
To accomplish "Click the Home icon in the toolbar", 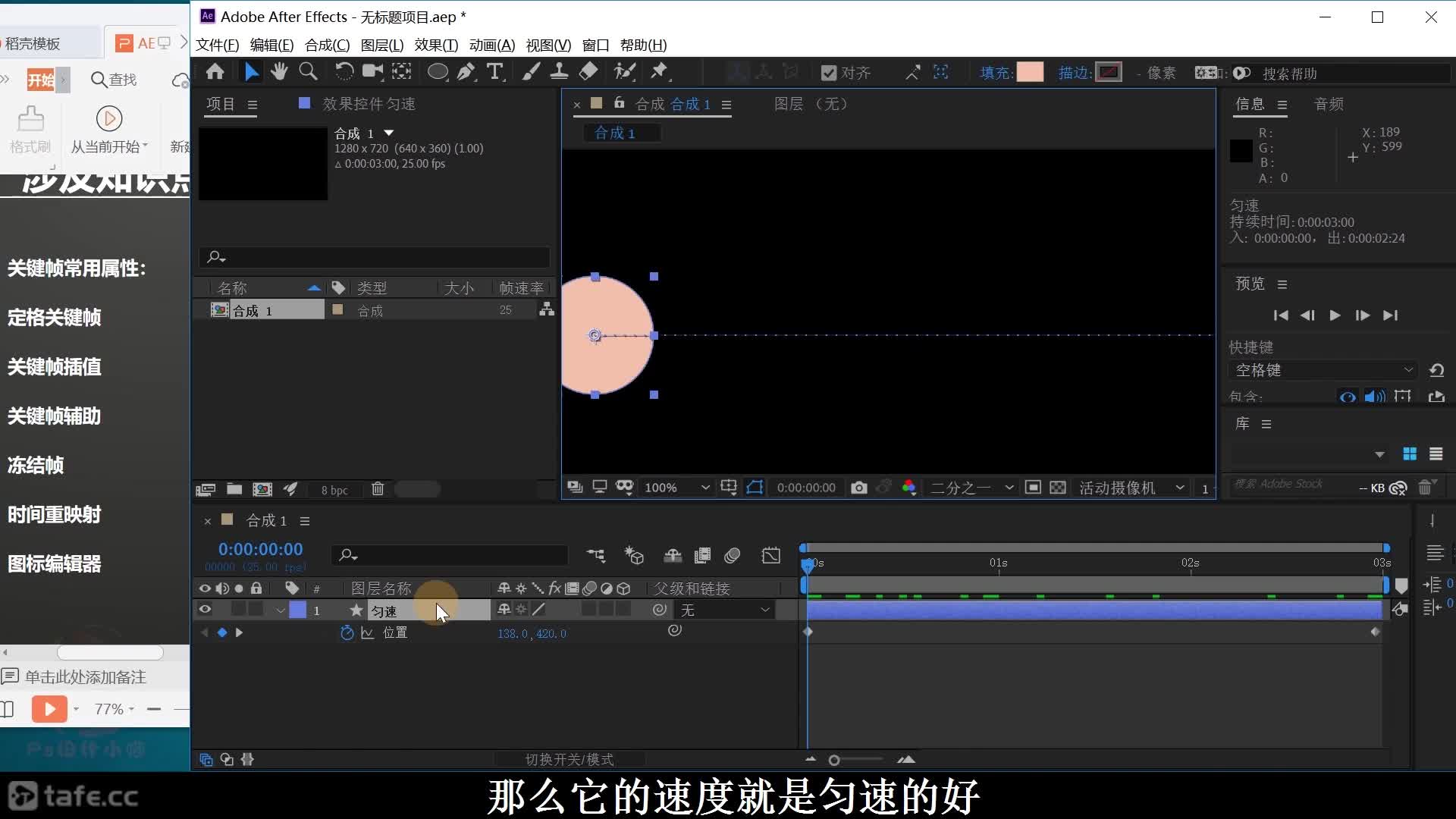I will (215, 72).
